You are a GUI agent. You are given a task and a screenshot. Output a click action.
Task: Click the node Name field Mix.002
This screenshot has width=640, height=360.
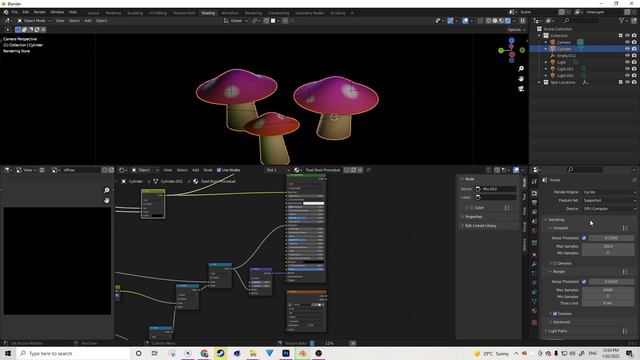(x=496, y=189)
